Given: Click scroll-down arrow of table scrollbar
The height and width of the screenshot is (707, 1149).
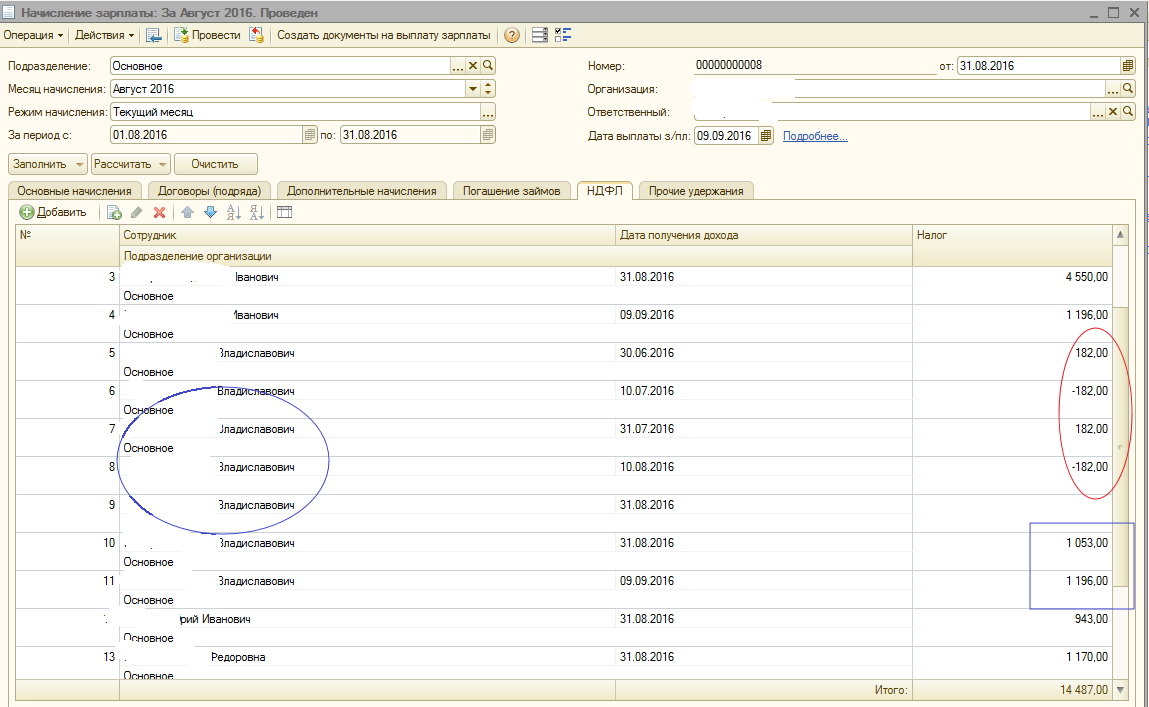Looking at the screenshot, I should [1120, 689].
